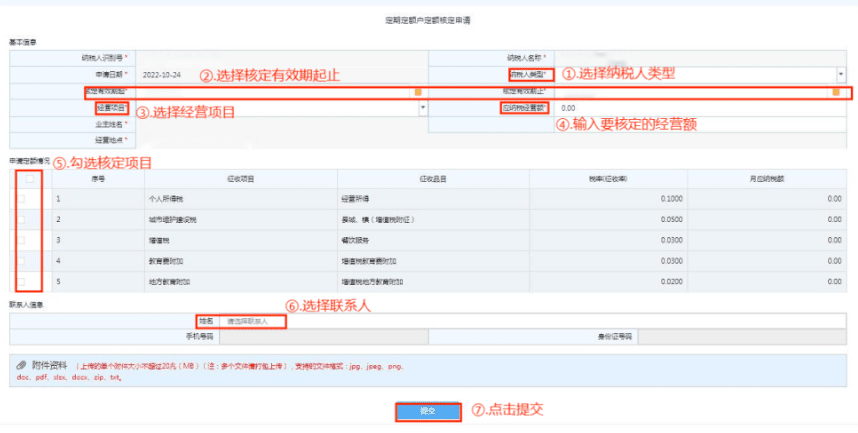The image size is (858, 433).
Task: Check row 3 增值税 checkbox
Action: pos(21,240)
